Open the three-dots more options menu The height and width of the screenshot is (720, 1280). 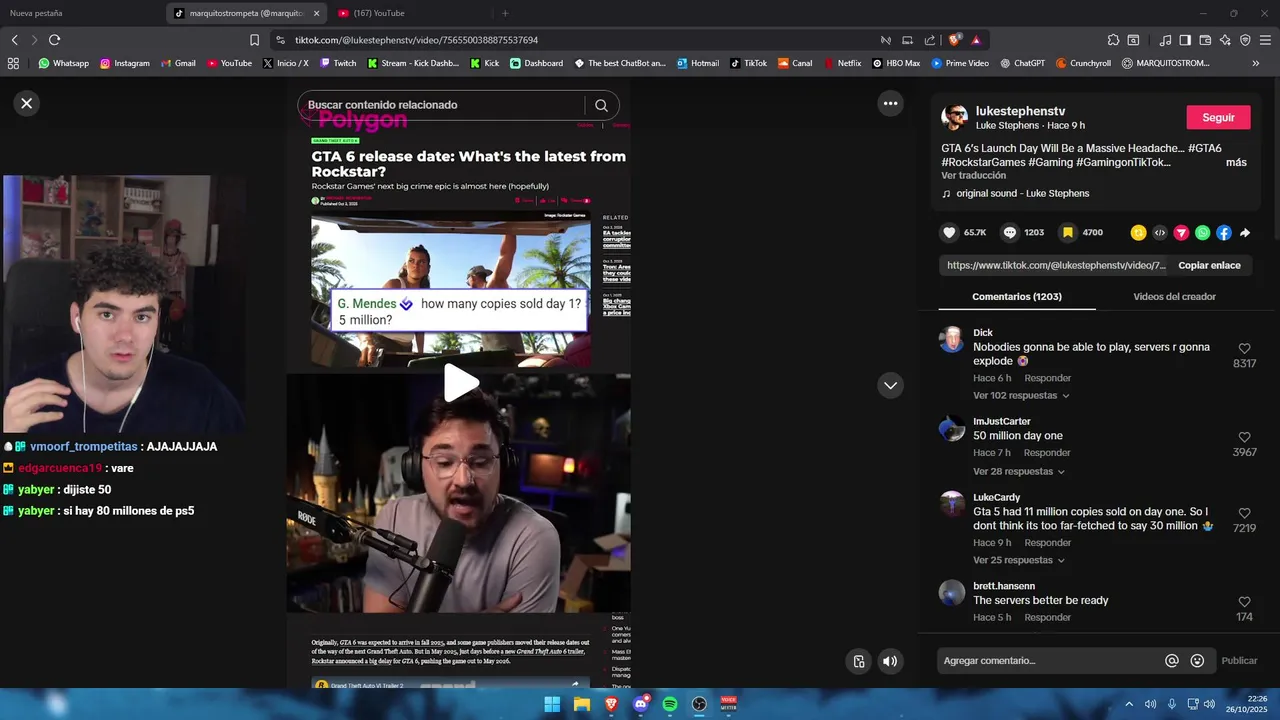(890, 103)
